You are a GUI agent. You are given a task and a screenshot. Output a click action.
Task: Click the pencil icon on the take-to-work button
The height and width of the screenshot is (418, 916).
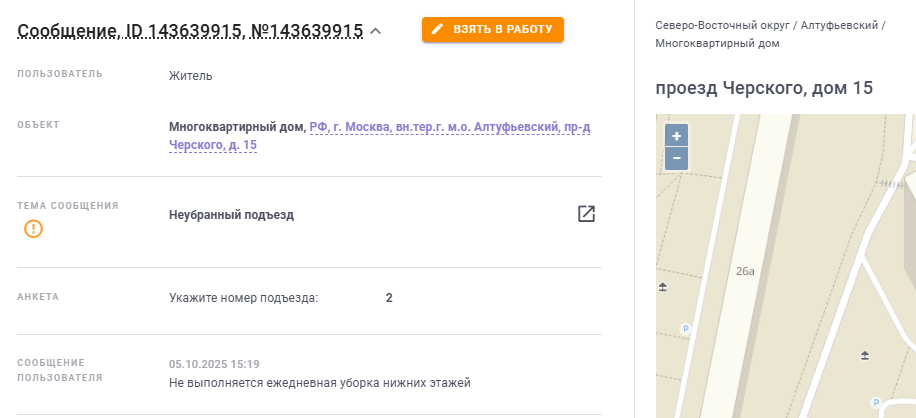tap(437, 30)
